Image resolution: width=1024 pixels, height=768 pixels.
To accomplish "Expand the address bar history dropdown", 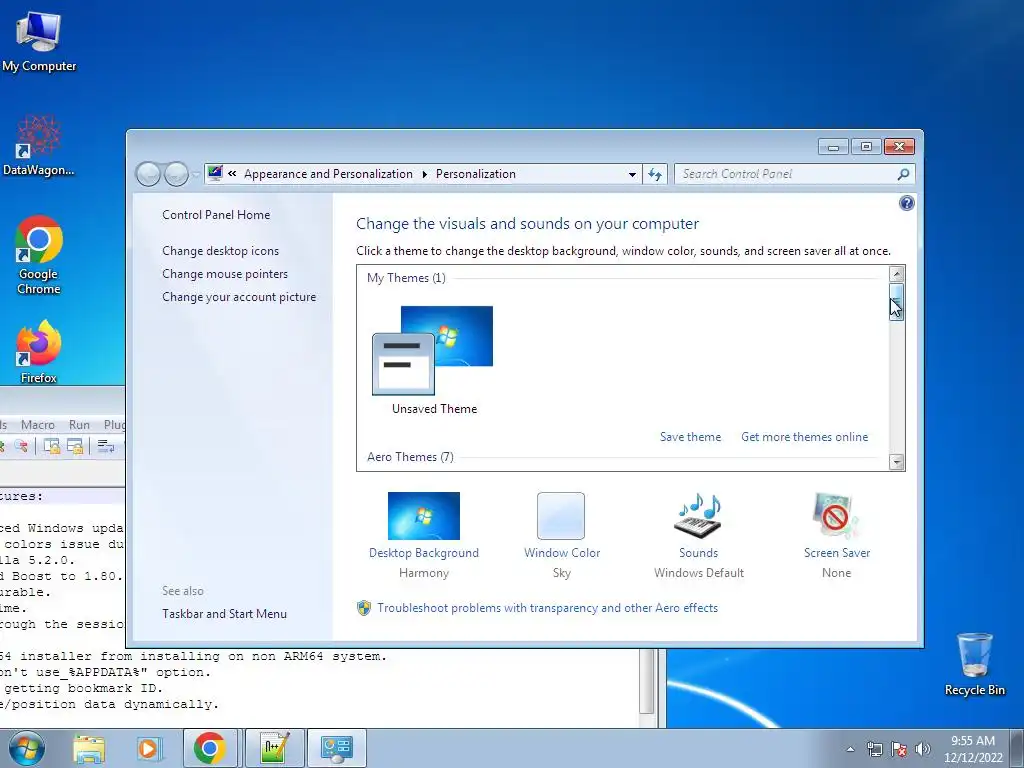I will pos(632,174).
